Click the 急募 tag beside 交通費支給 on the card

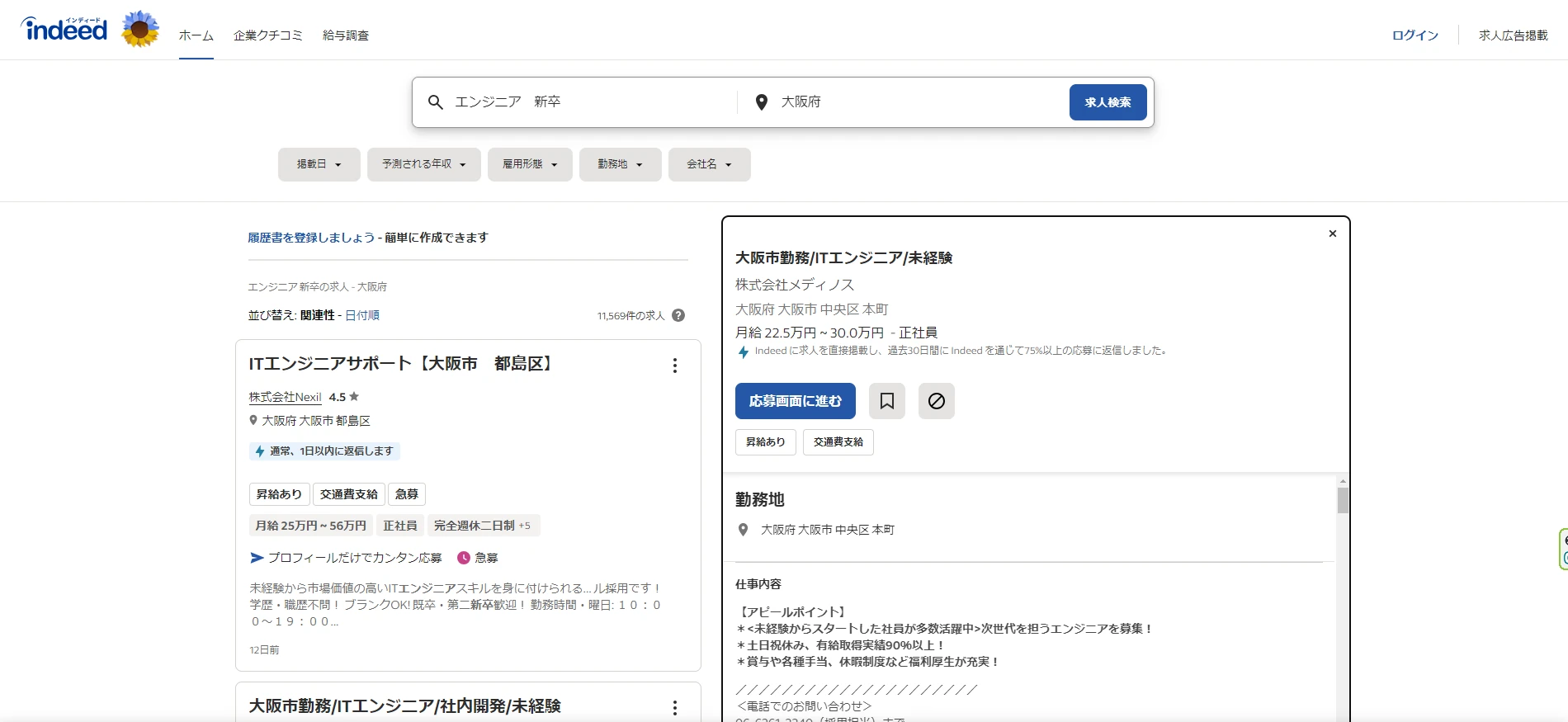point(407,494)
